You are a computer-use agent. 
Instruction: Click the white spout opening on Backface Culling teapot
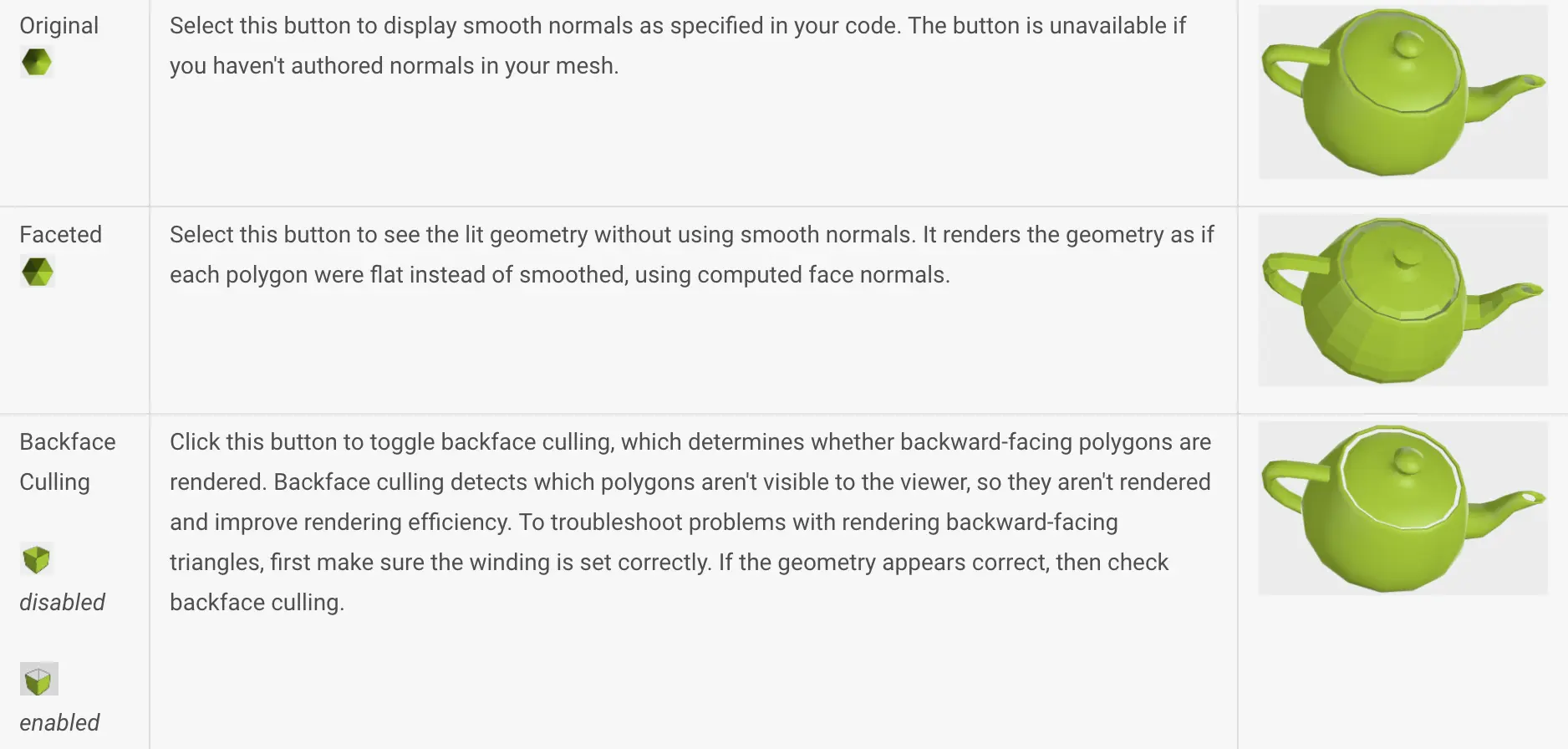click(x=1534, y=498)
